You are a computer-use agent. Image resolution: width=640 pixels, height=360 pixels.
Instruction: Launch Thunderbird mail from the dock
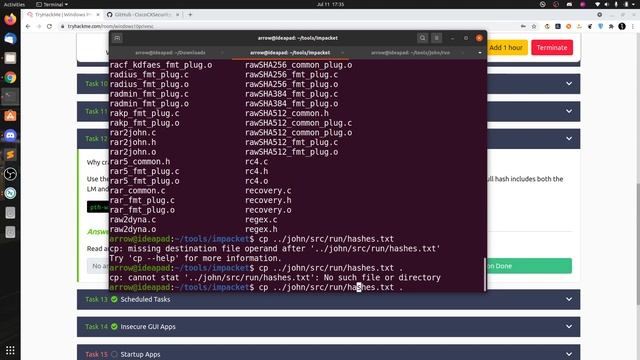pyautogui.click(x=10, y=39)
